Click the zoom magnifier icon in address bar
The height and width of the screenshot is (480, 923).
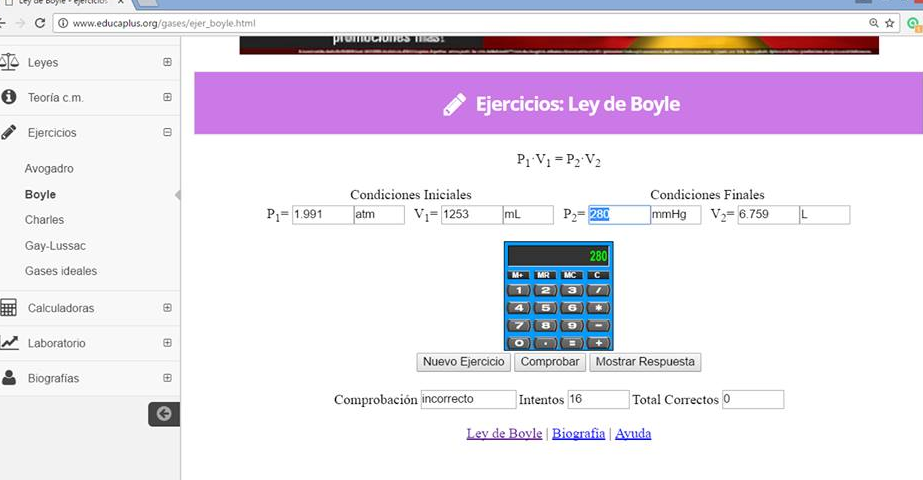pos(874,23)
